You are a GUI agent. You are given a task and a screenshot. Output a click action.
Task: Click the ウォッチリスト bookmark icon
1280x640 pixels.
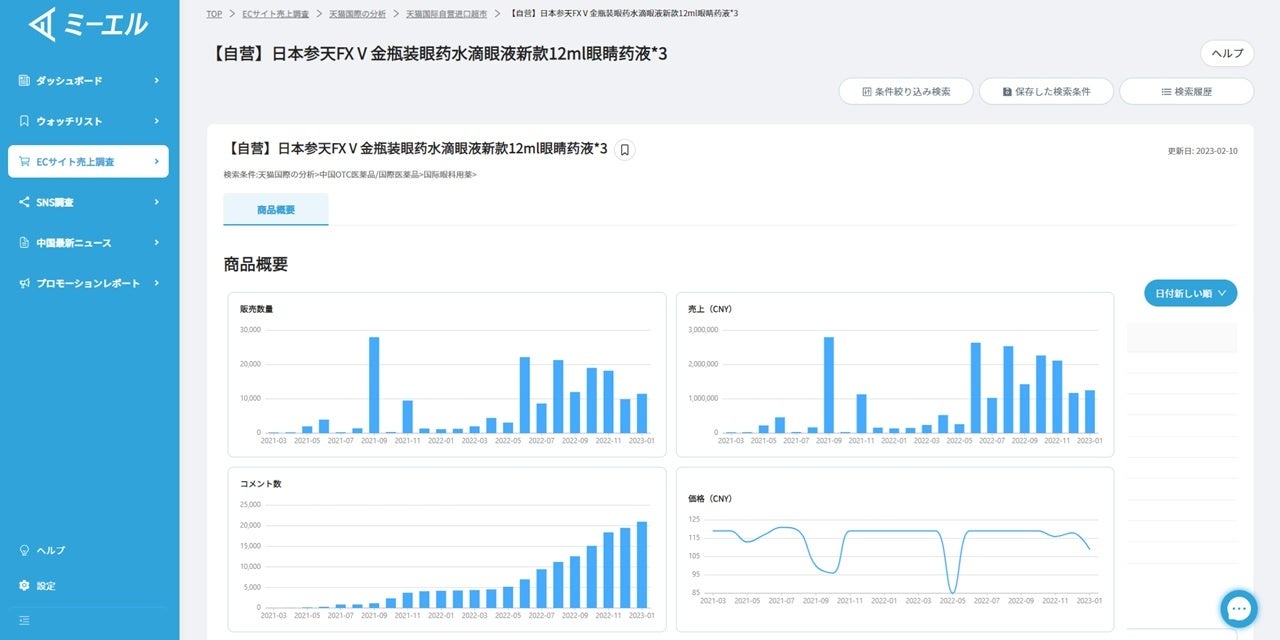point(24,121)
